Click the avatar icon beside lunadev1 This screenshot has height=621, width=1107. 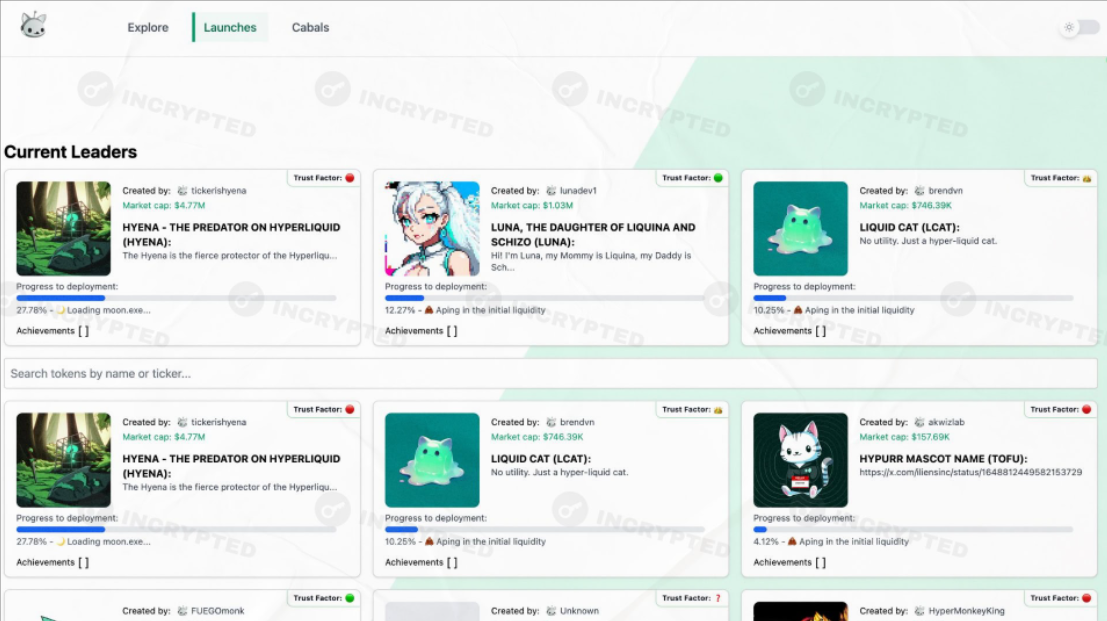point(551,191)
